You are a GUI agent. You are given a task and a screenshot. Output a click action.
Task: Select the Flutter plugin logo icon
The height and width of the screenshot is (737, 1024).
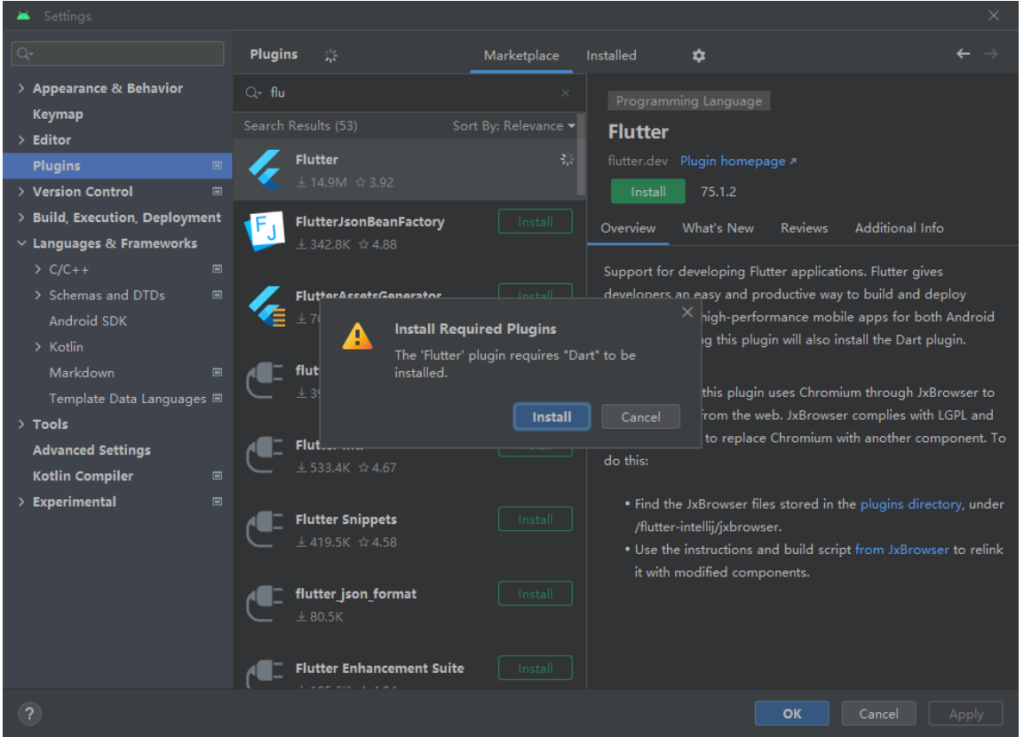pos(264,170)
